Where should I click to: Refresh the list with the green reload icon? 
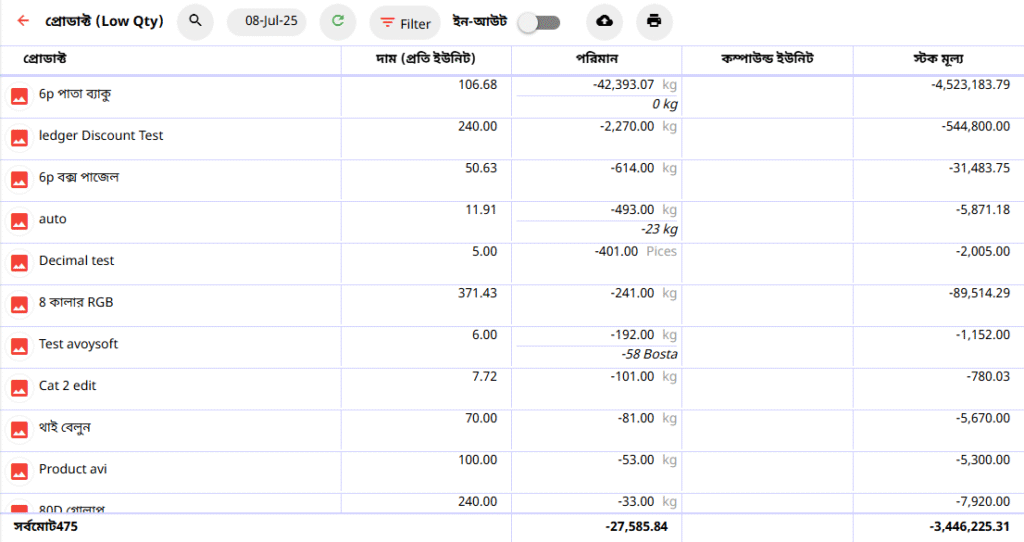click(x=338, y=22)
